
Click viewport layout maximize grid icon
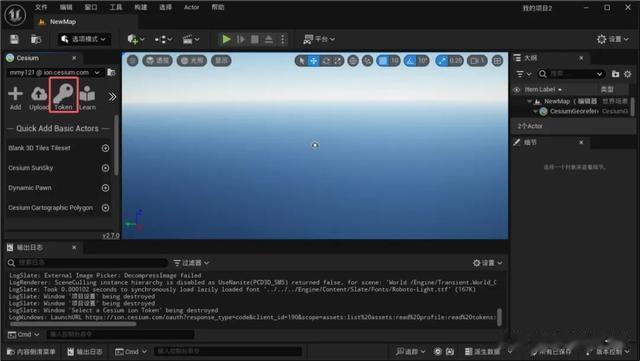(x=497, y=61)
